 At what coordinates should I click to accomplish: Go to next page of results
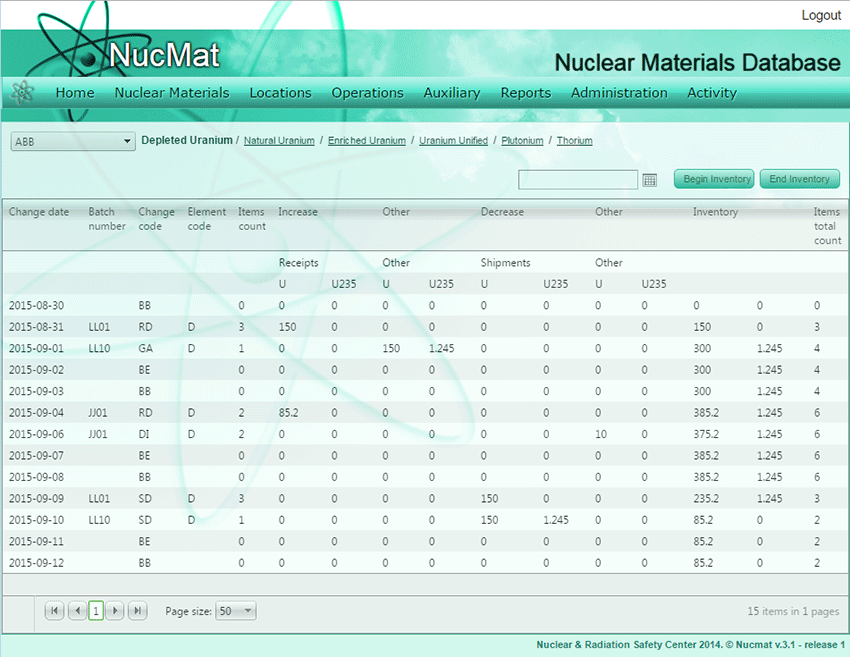[116, 611]
